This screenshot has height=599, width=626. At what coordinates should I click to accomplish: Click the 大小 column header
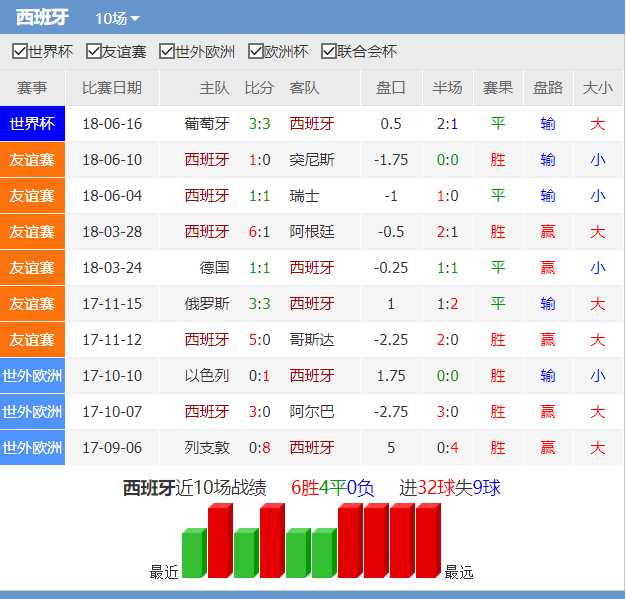tap(597, 88)
